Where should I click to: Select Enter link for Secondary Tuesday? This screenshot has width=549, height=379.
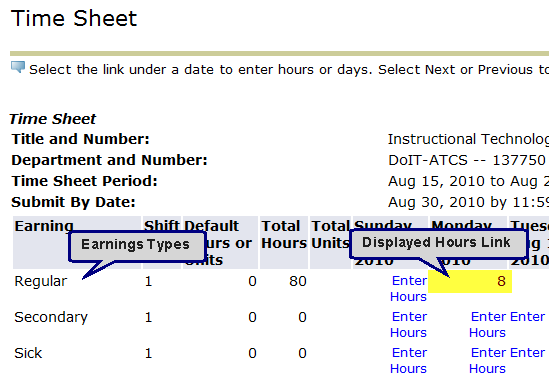(x=527, y=317)
